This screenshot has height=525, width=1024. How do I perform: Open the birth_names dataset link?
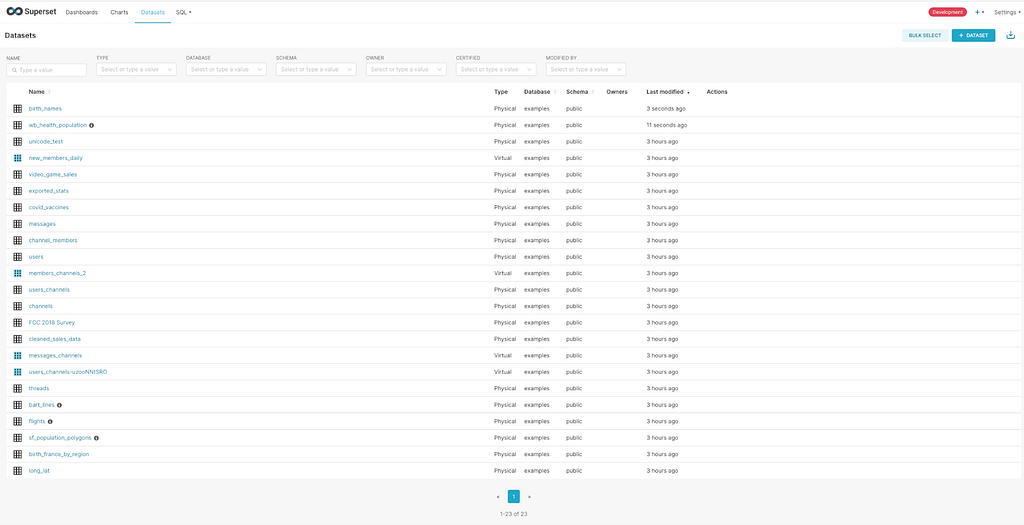[45, 108]
